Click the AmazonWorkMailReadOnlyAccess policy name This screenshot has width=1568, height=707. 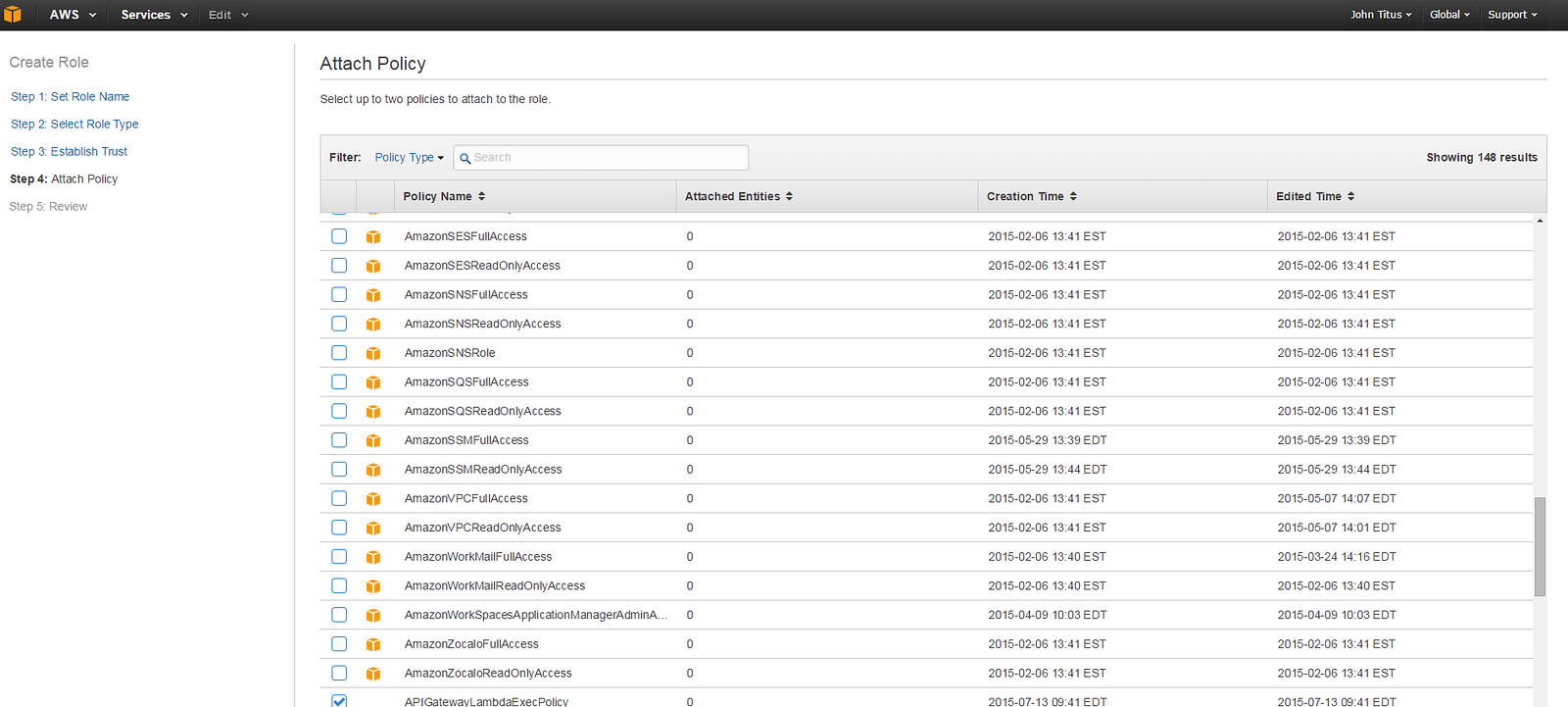(495, 585)
